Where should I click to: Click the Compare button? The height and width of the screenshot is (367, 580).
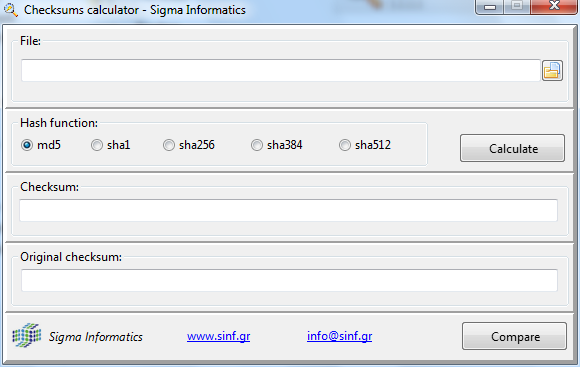514,336
